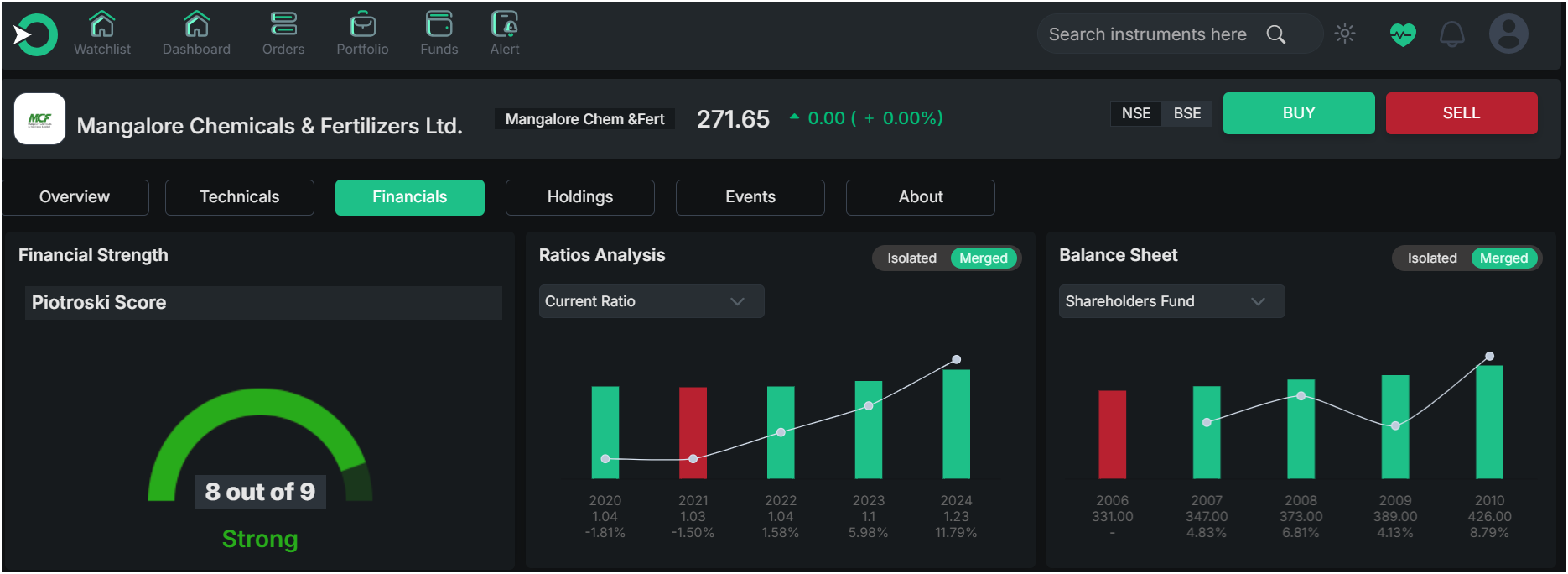Open the Shareholders Fund dropdown
The image size is (1568, 574).
click(x=1171, y=301)
